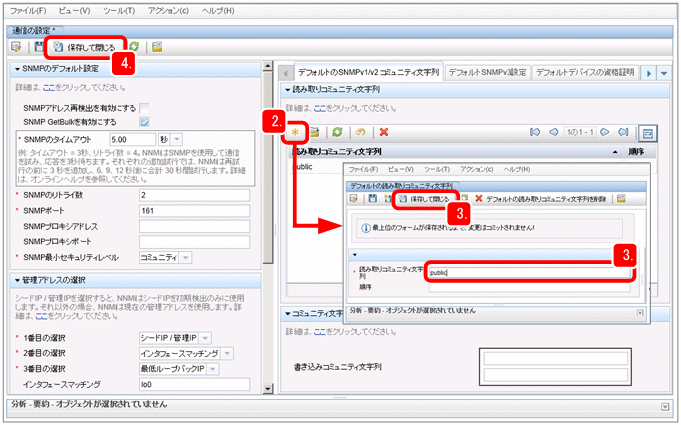Go to first page of community strings table
Viewport: 681px width, 425px height.
click(535, 132)
